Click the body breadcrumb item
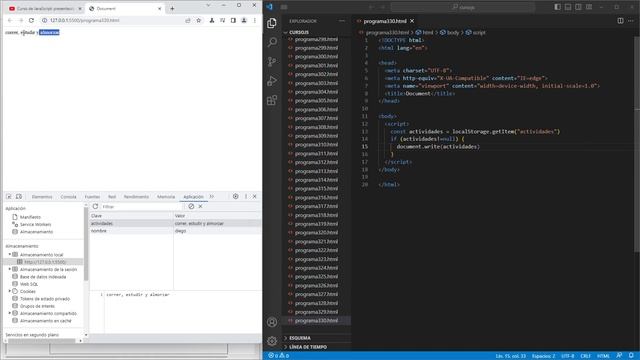 pos(449,33)
